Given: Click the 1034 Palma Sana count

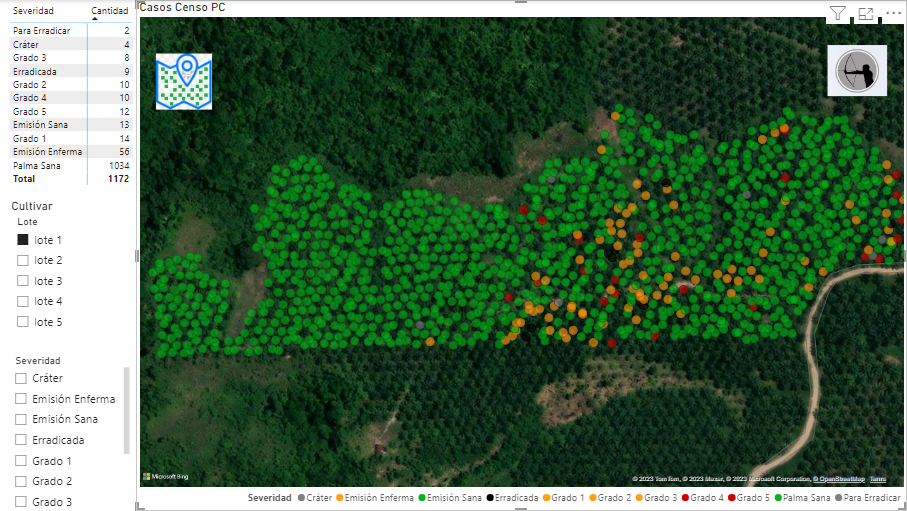Looking at the screenshot, I should [119, 166].
